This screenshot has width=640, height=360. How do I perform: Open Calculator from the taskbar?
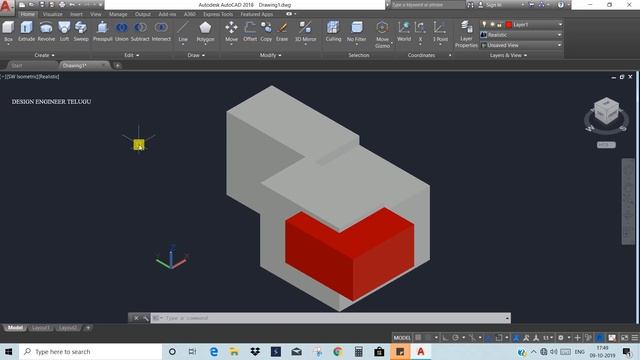[358, 351]
